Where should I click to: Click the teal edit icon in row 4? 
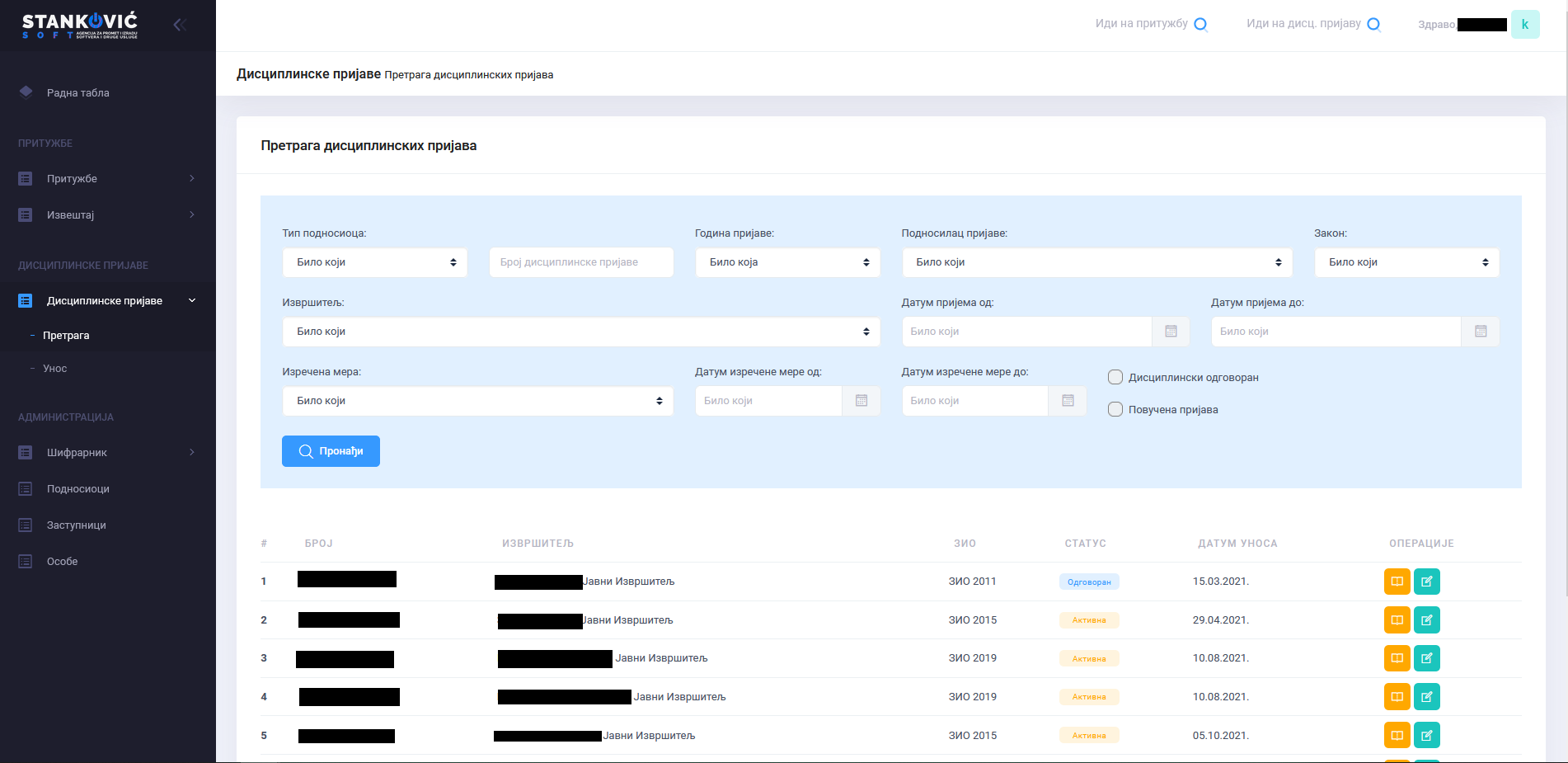click(1426, 697)
